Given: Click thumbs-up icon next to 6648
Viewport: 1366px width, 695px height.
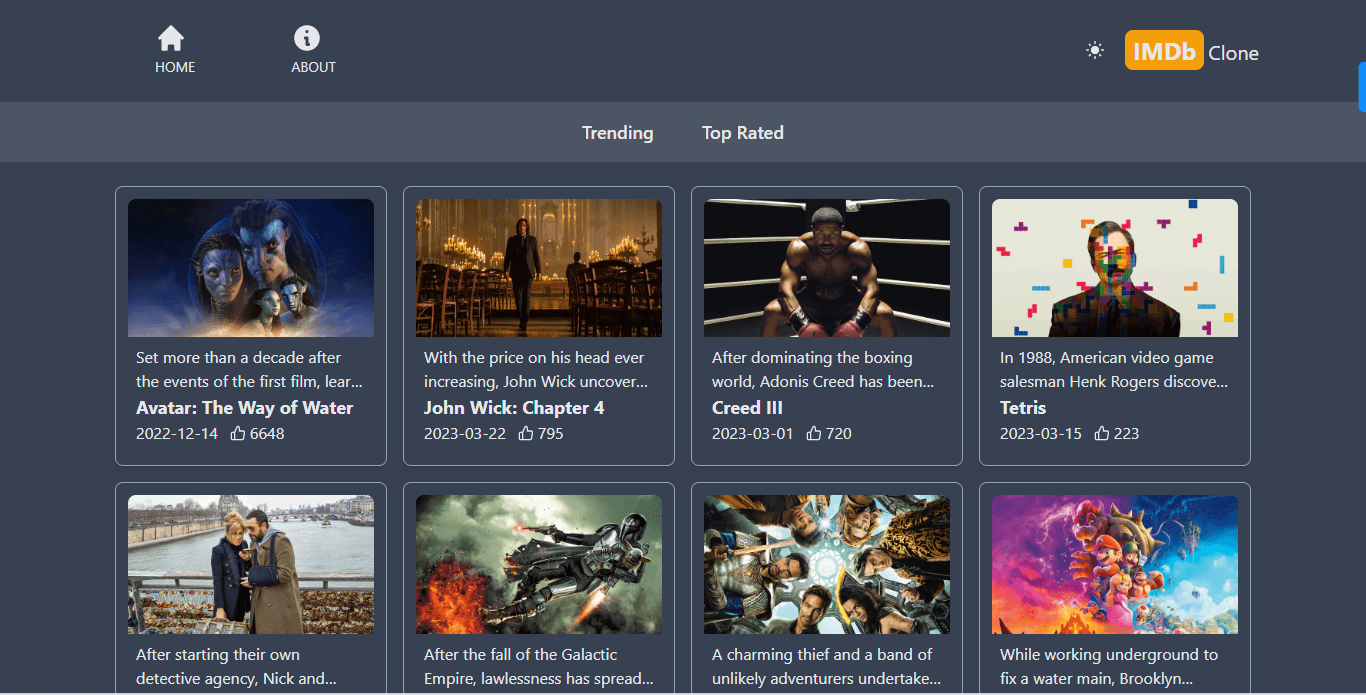Looking at the screenshot, I should [238, 433].
